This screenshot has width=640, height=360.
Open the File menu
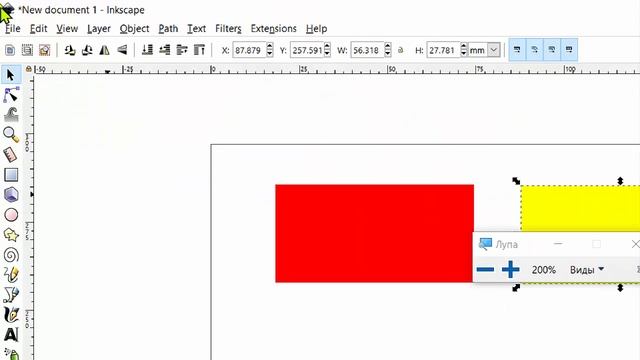point(13,29)
